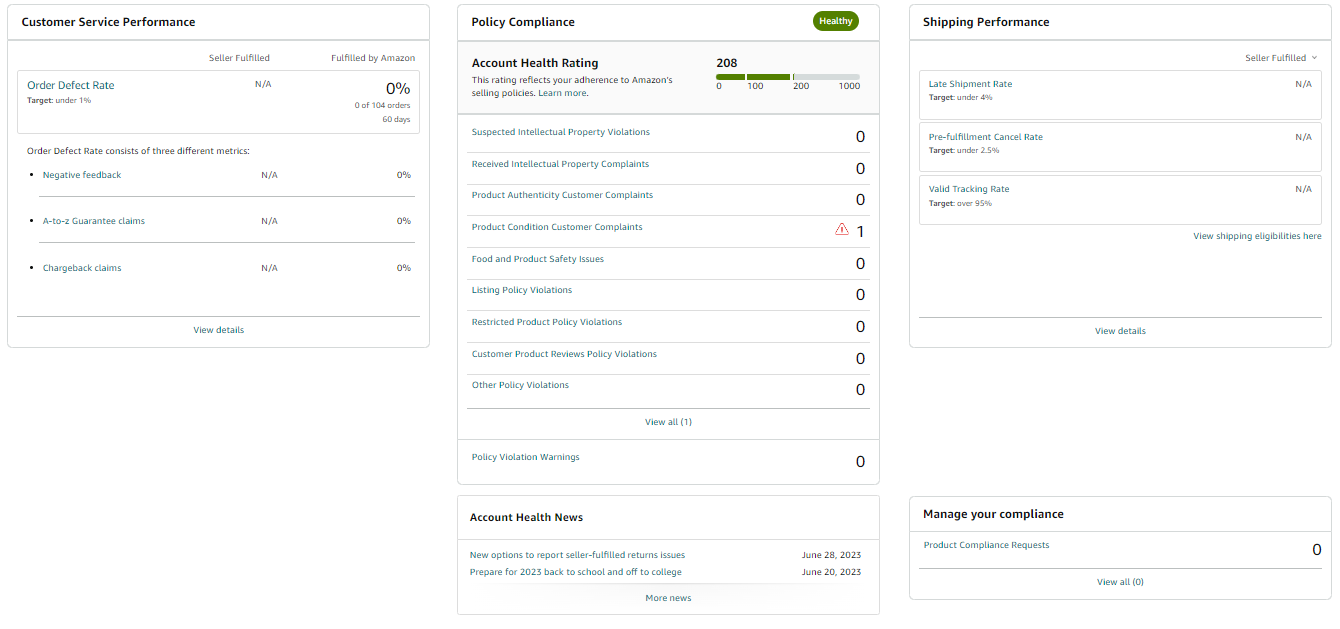
Task: Open Food and Product Safety Issues
Action: click(x=538, y=259)
